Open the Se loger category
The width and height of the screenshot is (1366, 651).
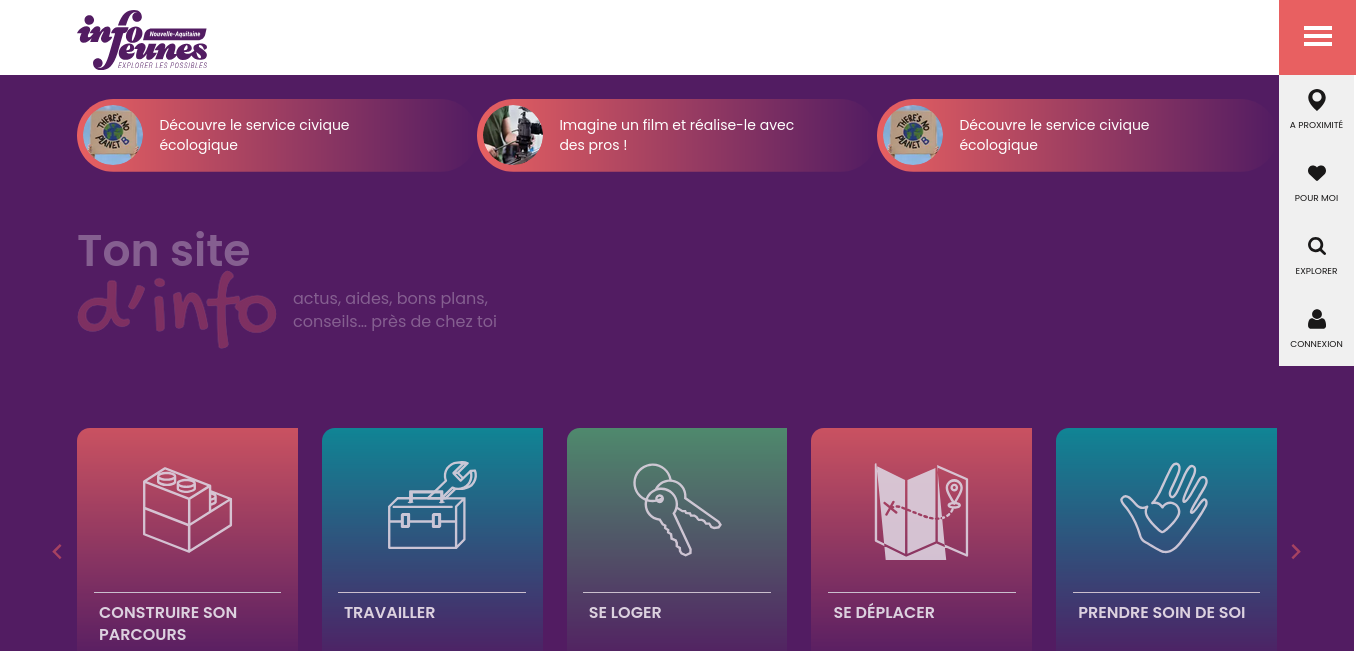(677, 540)
